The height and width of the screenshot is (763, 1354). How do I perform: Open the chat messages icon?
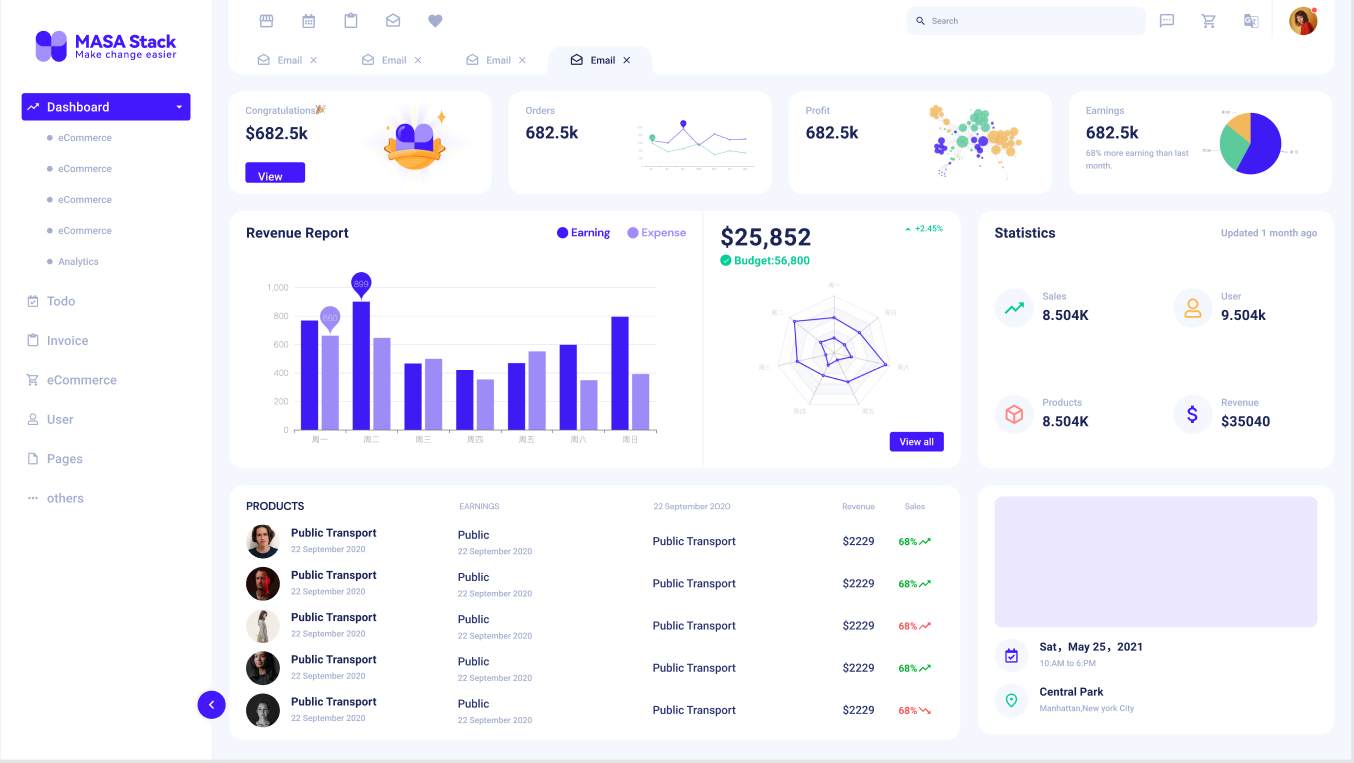(x=1166, y=21)
